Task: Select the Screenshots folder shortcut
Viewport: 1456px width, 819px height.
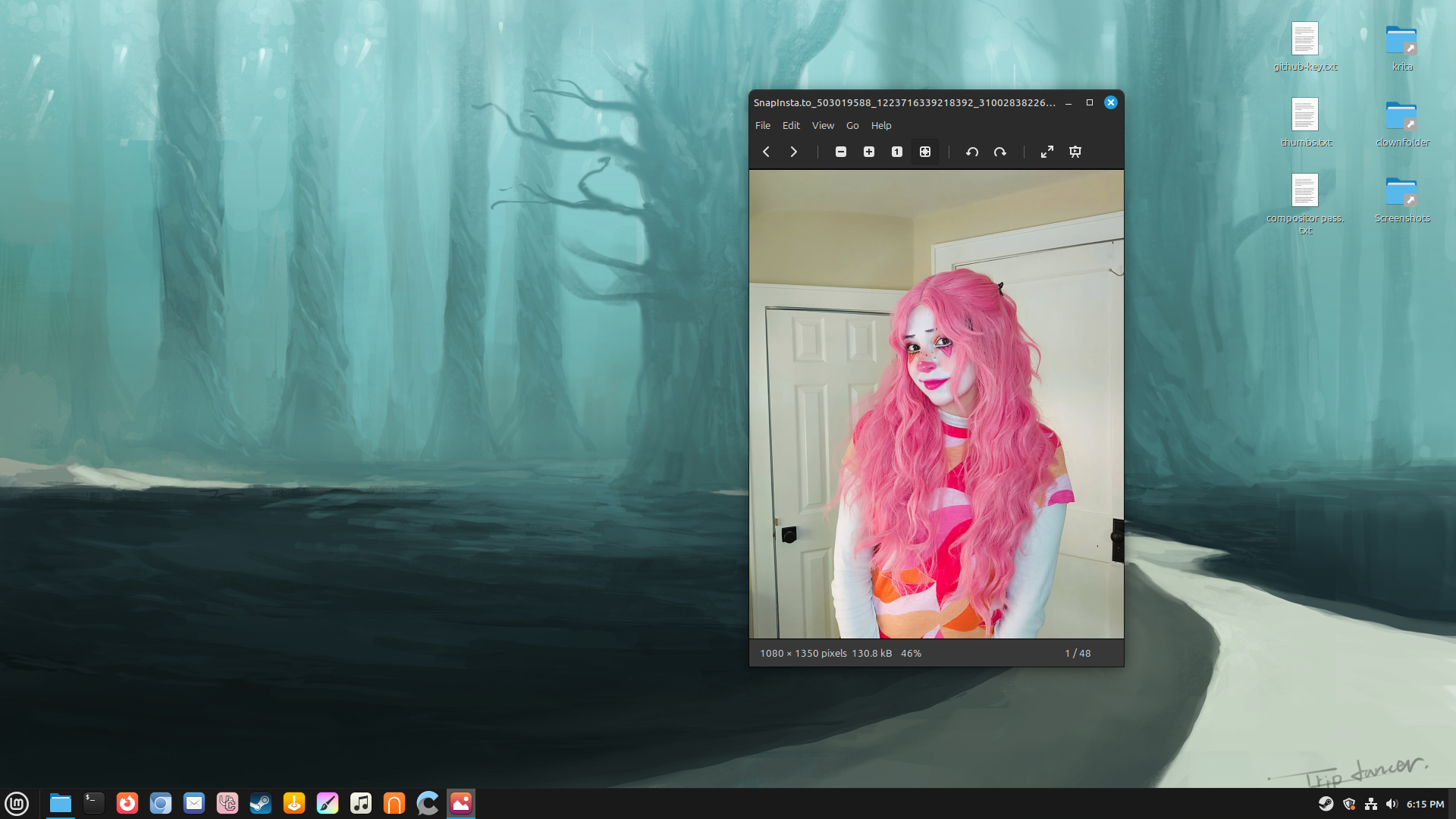Action: pyautogui.click(x=1402, y=199)
